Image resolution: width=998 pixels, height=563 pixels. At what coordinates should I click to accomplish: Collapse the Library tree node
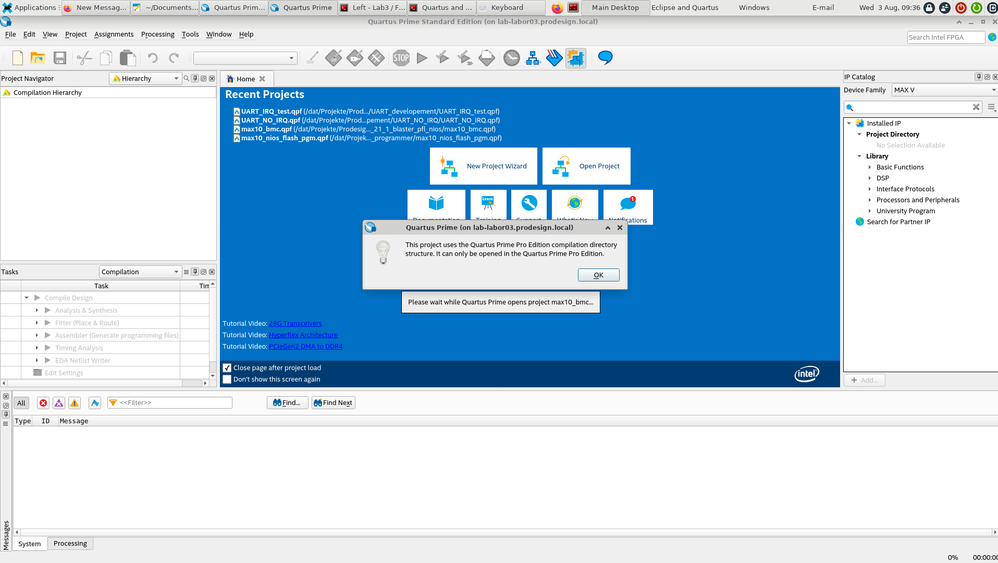pos(859,156)
